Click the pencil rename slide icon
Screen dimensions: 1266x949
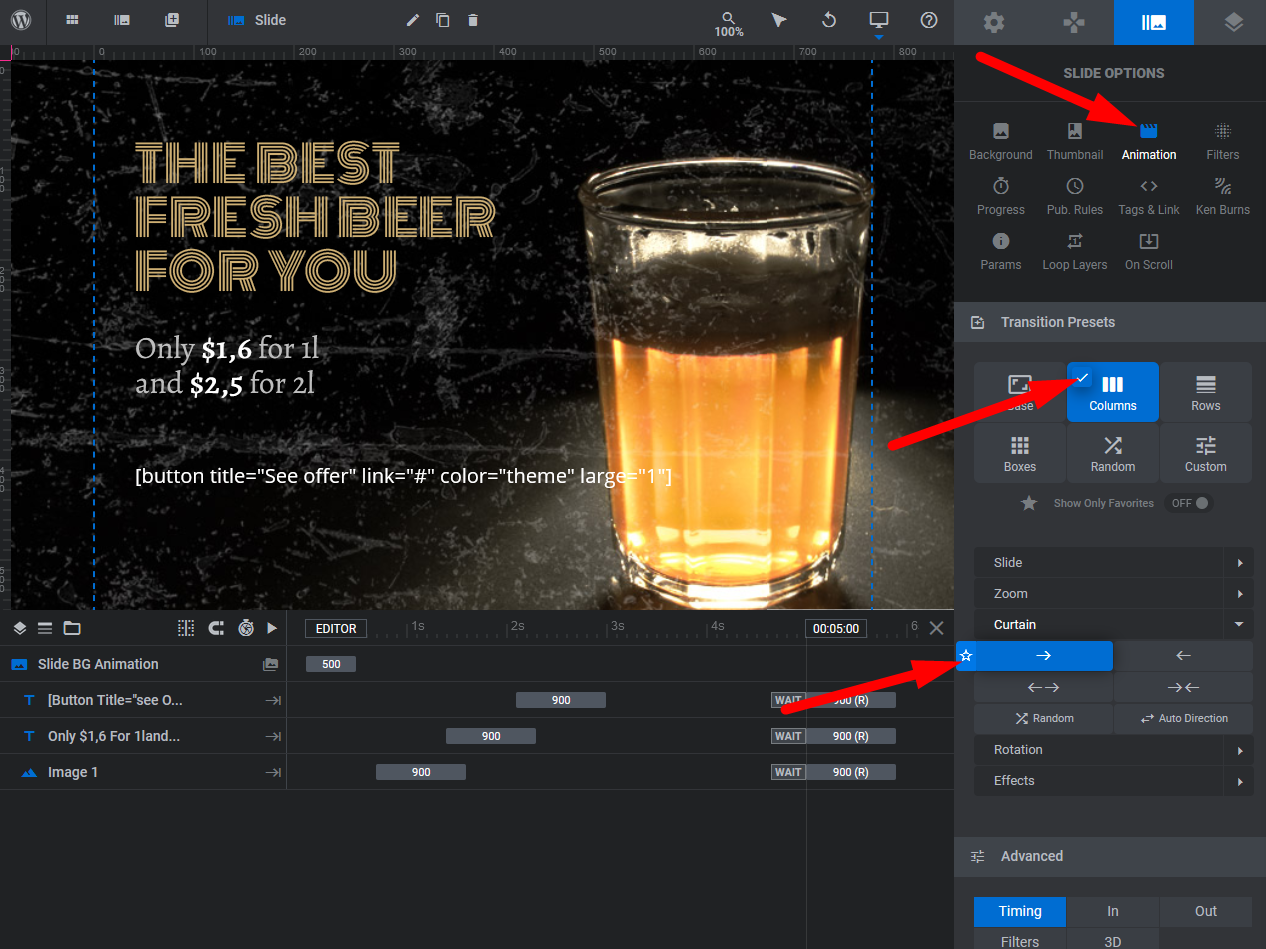[413, 20]
